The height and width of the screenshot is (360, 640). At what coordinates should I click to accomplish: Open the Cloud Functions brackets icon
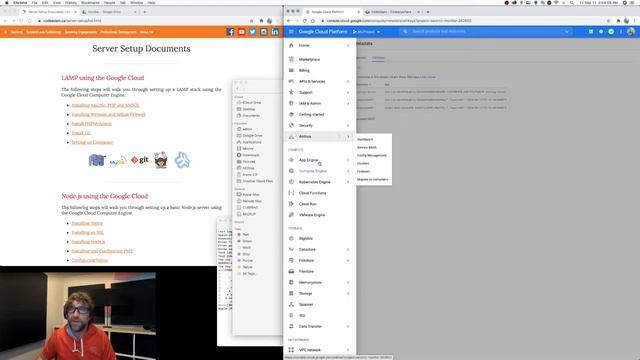[291, 193]
